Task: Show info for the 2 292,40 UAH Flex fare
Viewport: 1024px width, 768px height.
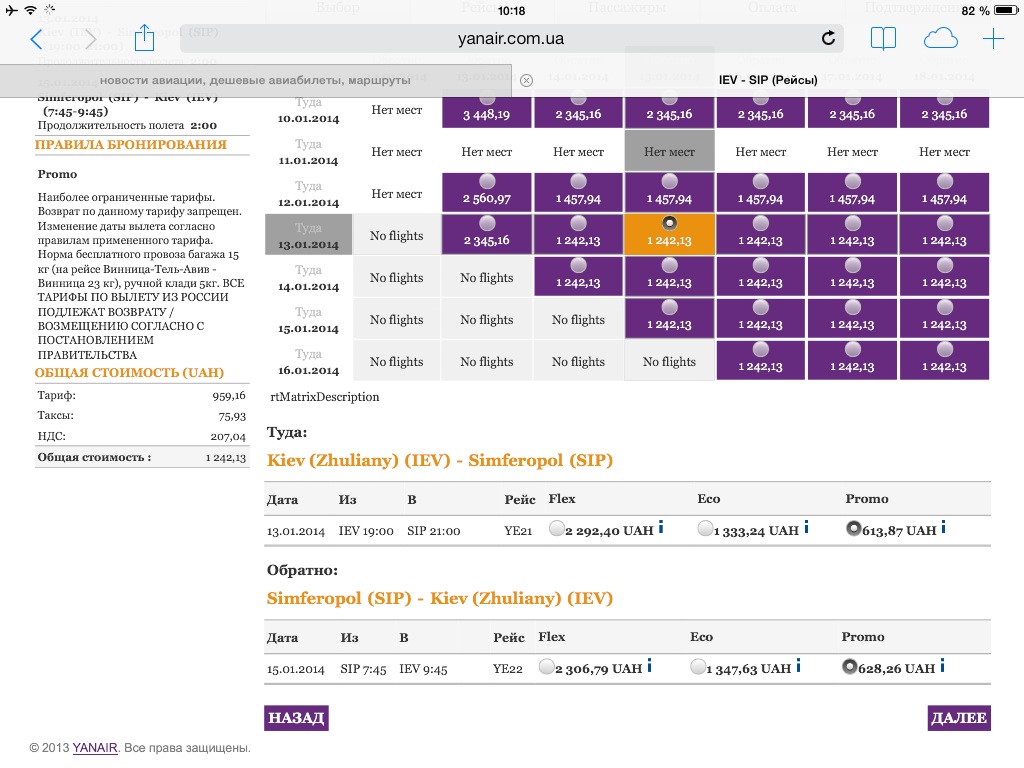Action: click(x=661, y=529)
